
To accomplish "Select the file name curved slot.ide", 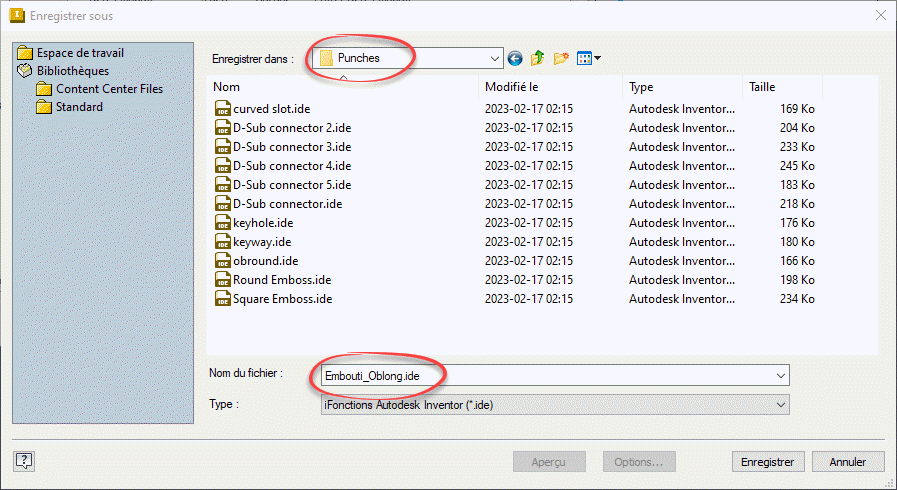I will coord(272,109).
